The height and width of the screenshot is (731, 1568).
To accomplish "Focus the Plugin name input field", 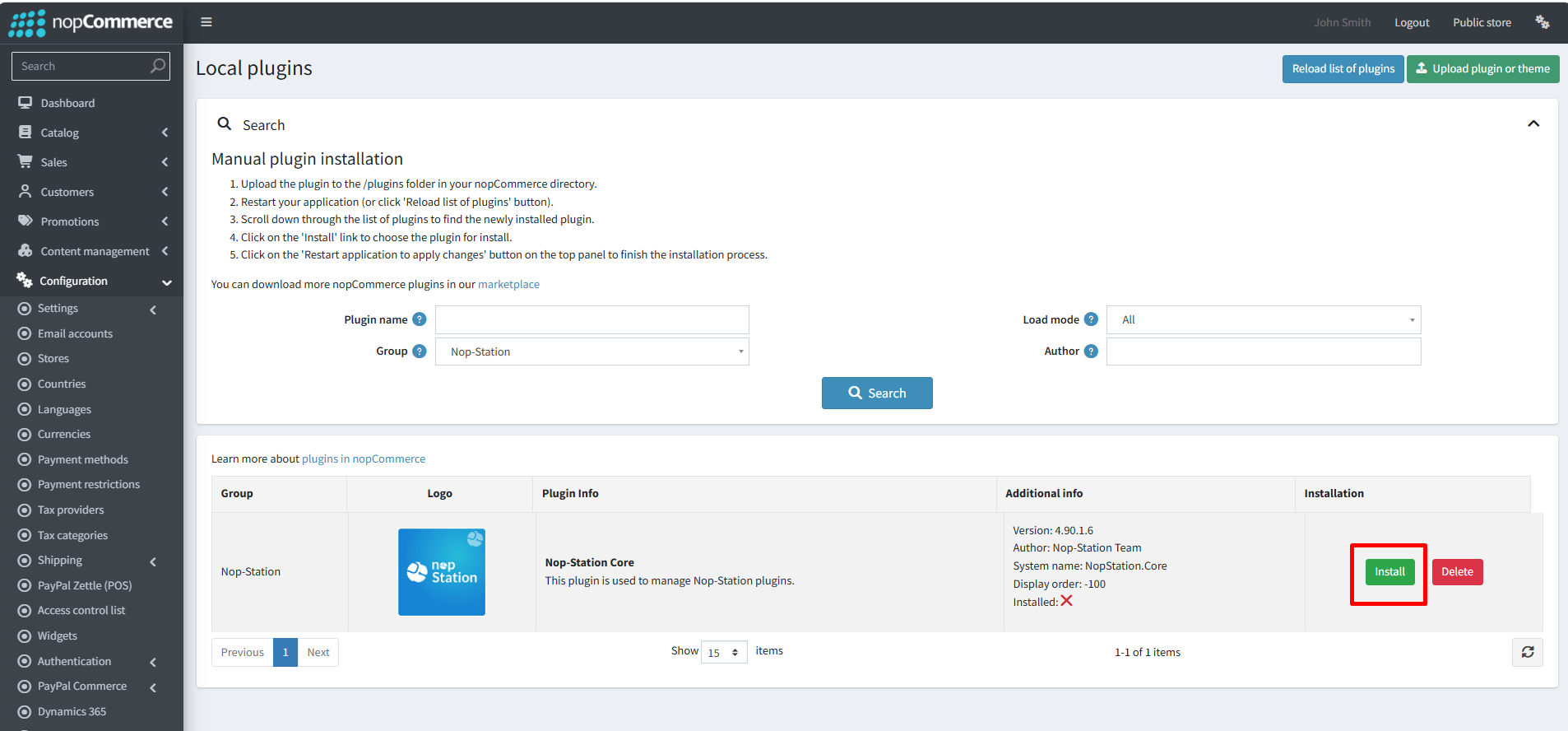I will tap(592, 319).
